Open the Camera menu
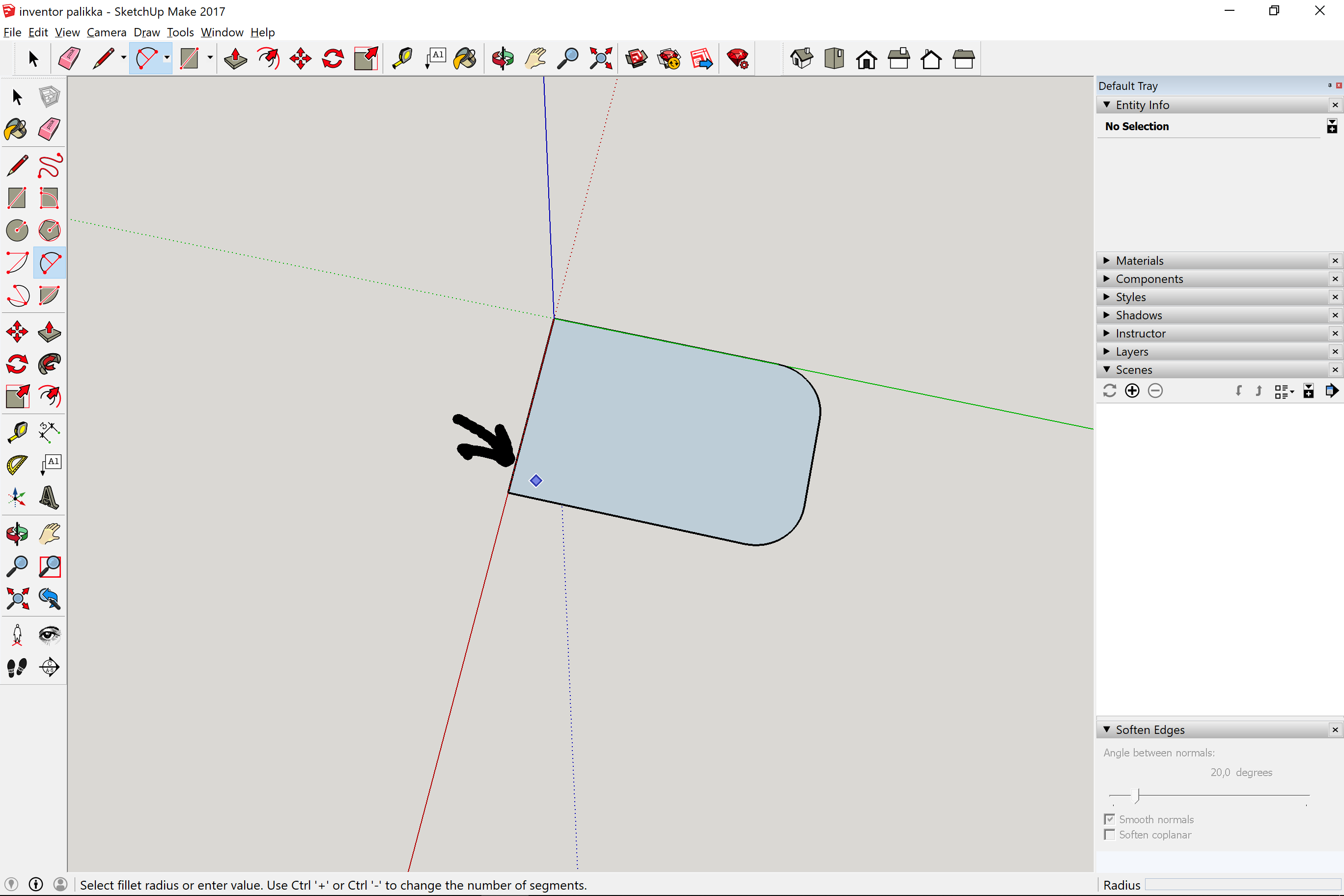1344x896 pixels. click(106, 32)
